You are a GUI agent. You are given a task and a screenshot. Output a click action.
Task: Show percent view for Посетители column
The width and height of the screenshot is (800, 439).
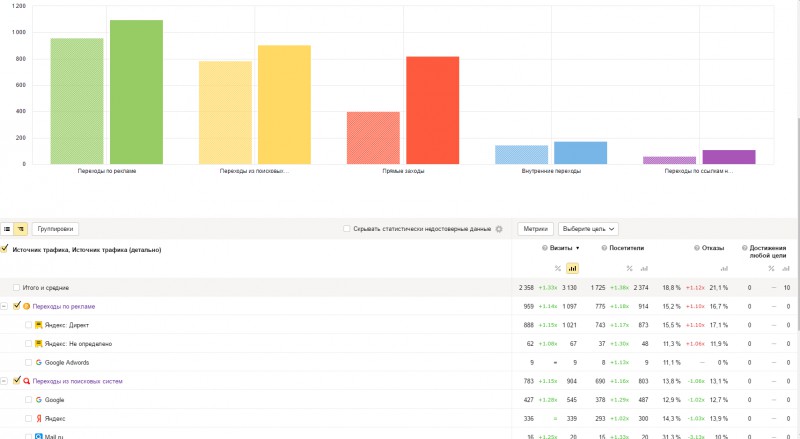(630, 269)
